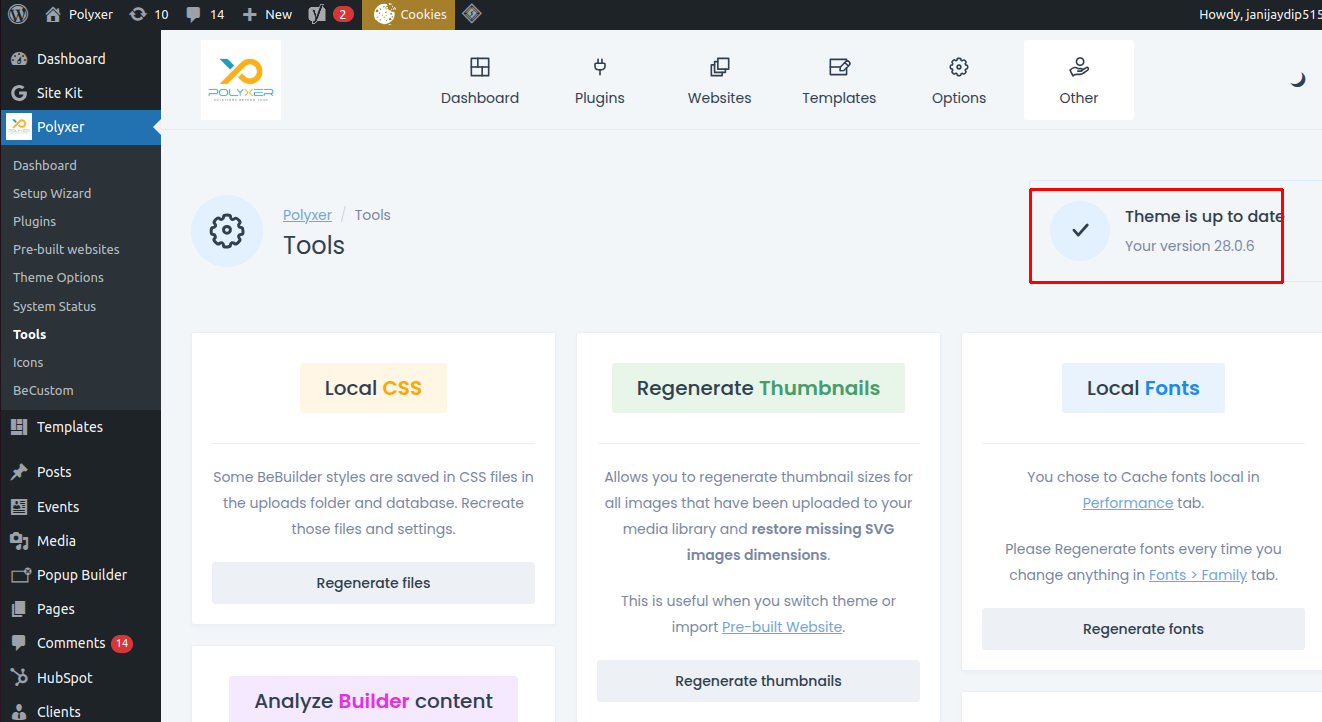Click + New in admin bar
Image resolution: width=1322 pixels, height=722 pixels.
click(267, 14)
